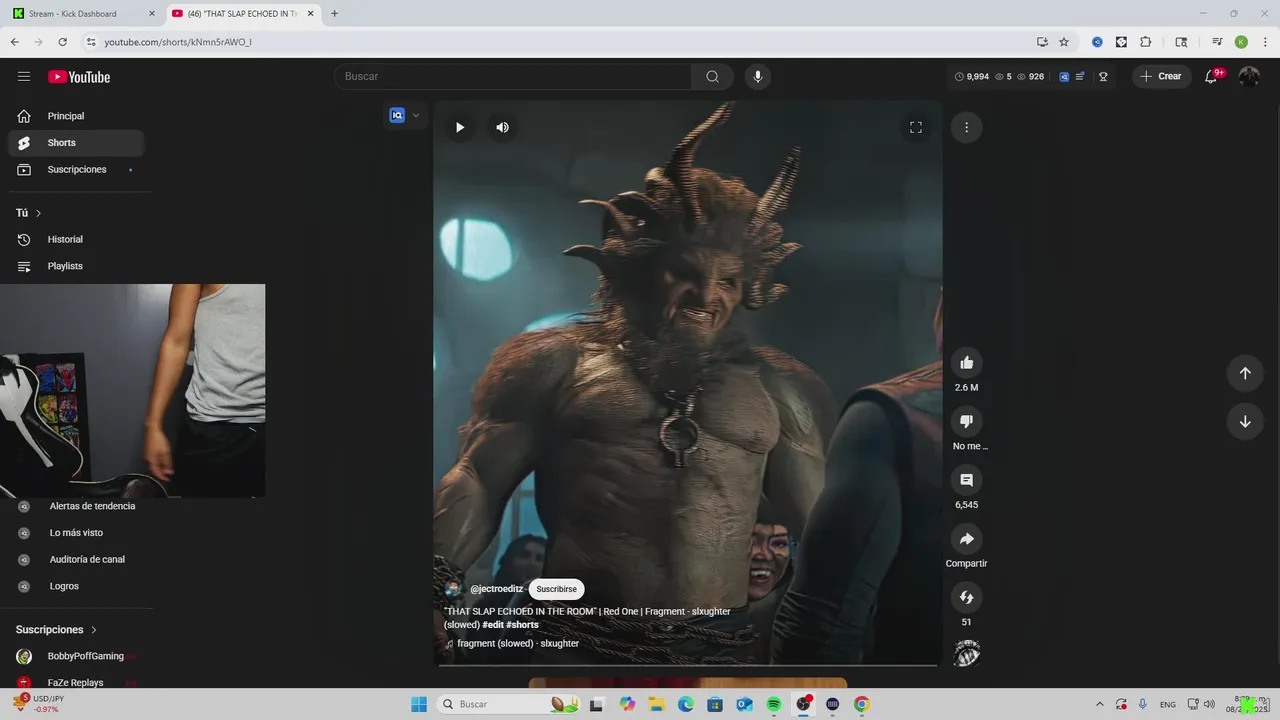Click the vidIQ trophy icon
The width and height of the screenshot is (1280, 720).
coord(1103,77)
